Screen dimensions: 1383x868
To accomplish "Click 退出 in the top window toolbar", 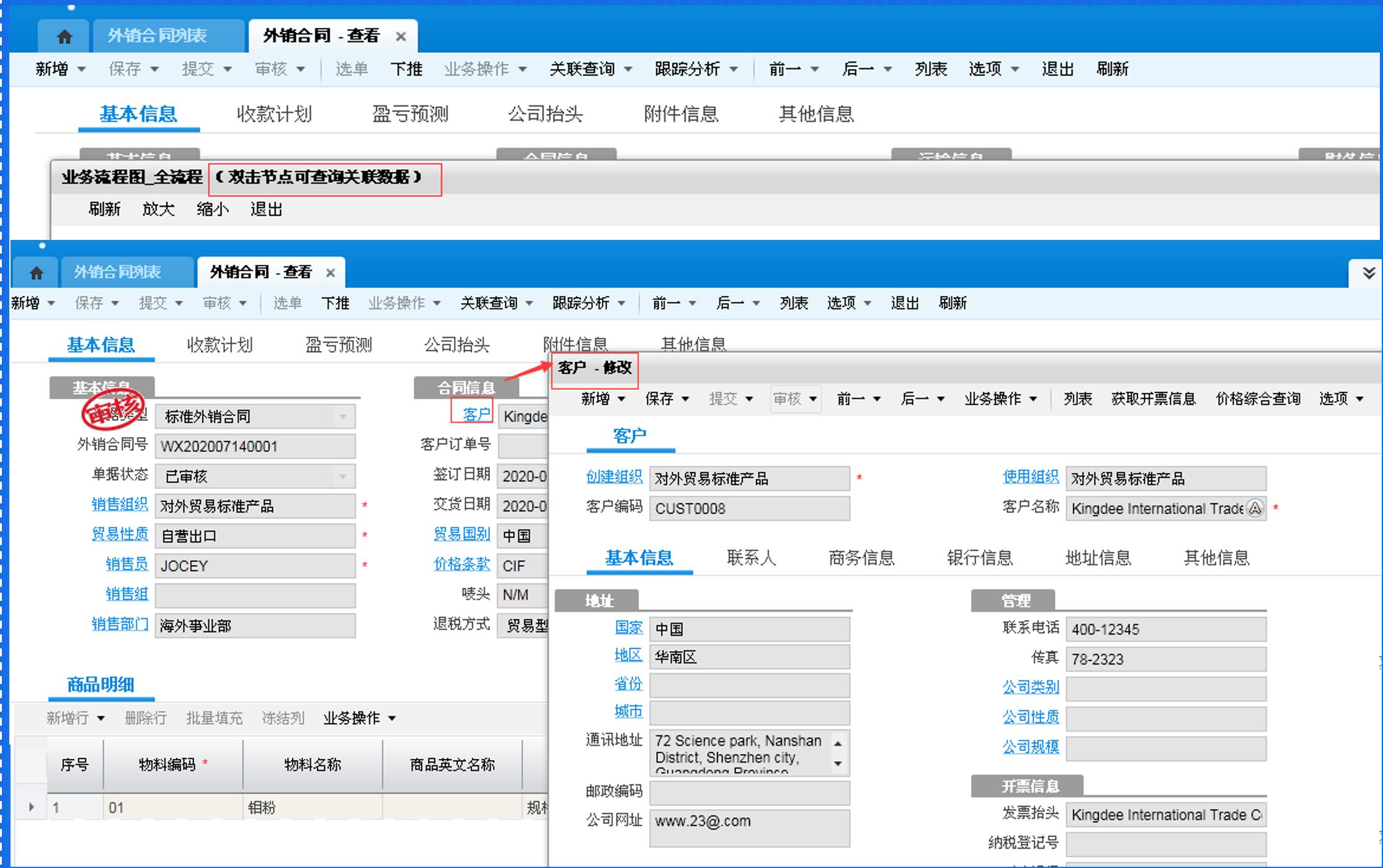I will (x=1058, y=69).
